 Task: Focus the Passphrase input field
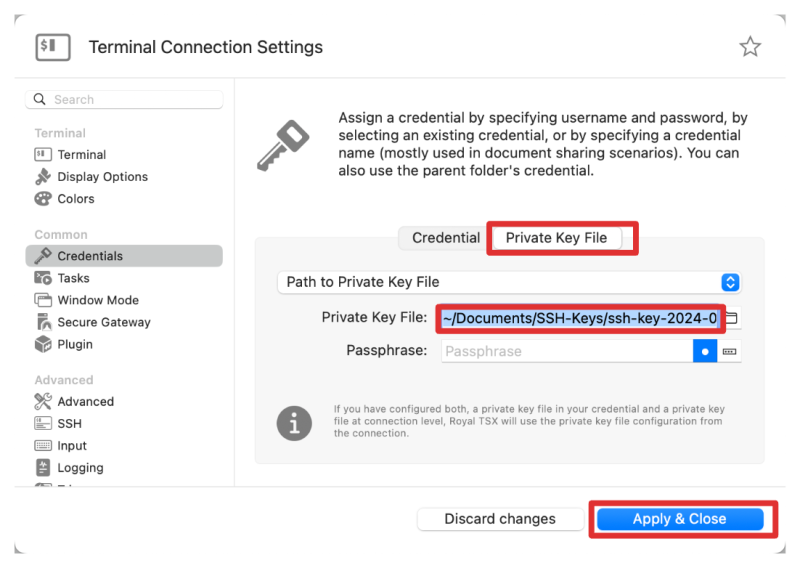[x=566, y=351]
